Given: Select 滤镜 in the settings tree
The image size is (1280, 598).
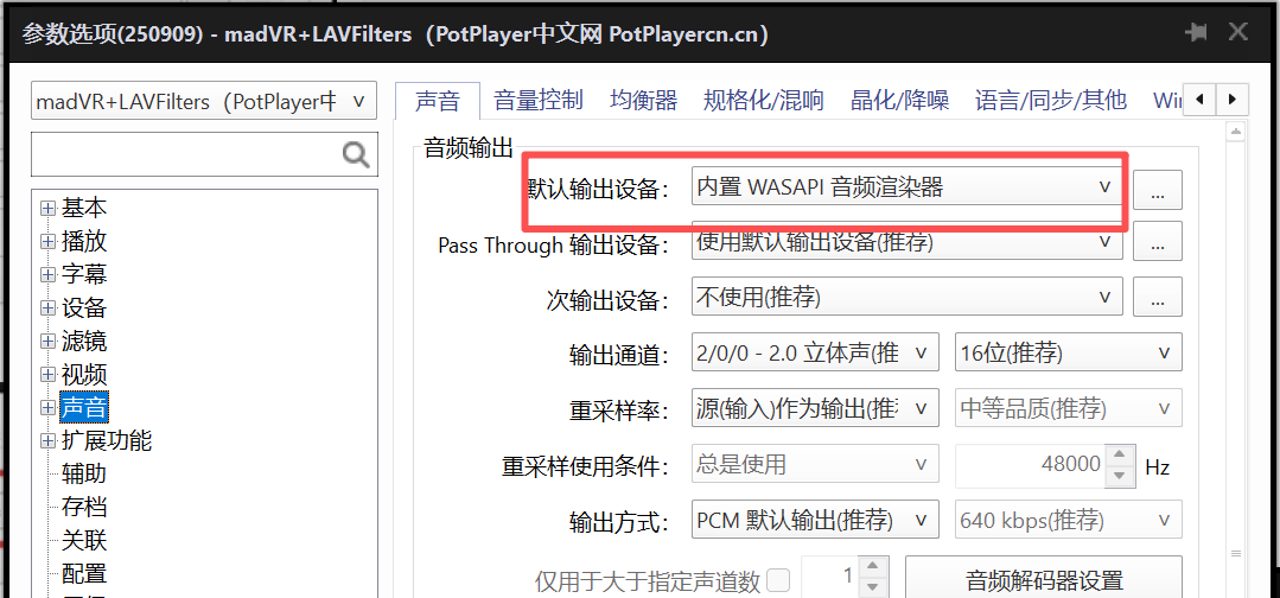Looking at the screenshot, I should pos(84,341).
